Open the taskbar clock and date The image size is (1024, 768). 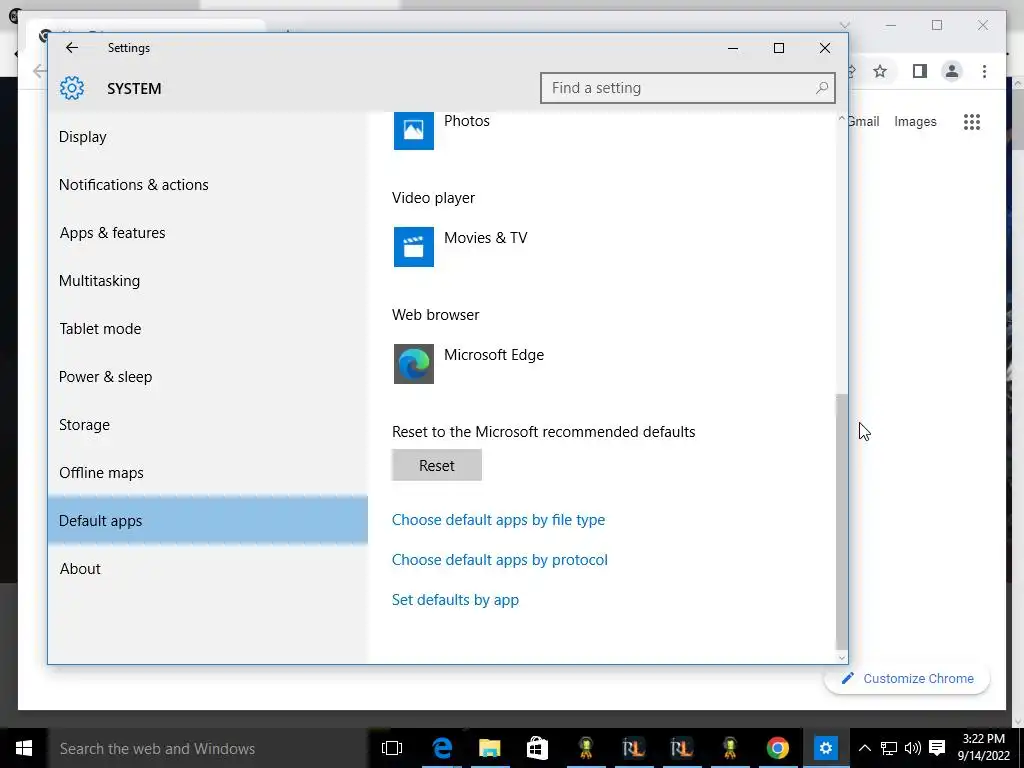pyautogui.click(x=984, y=748)
